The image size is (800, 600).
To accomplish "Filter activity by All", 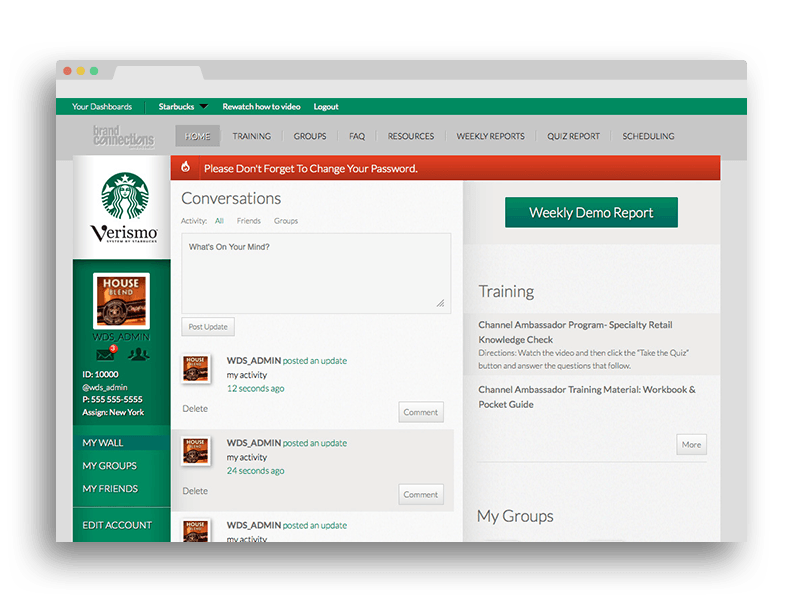I will click(x=219, y=221).
